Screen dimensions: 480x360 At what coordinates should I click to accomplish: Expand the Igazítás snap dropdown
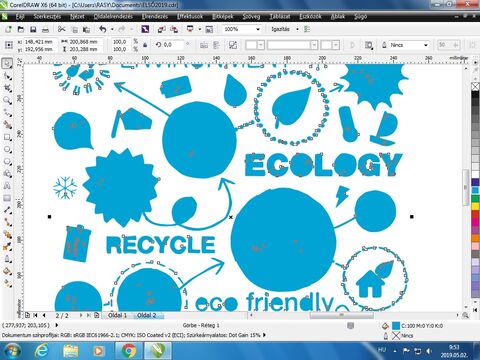coord(297,29)
